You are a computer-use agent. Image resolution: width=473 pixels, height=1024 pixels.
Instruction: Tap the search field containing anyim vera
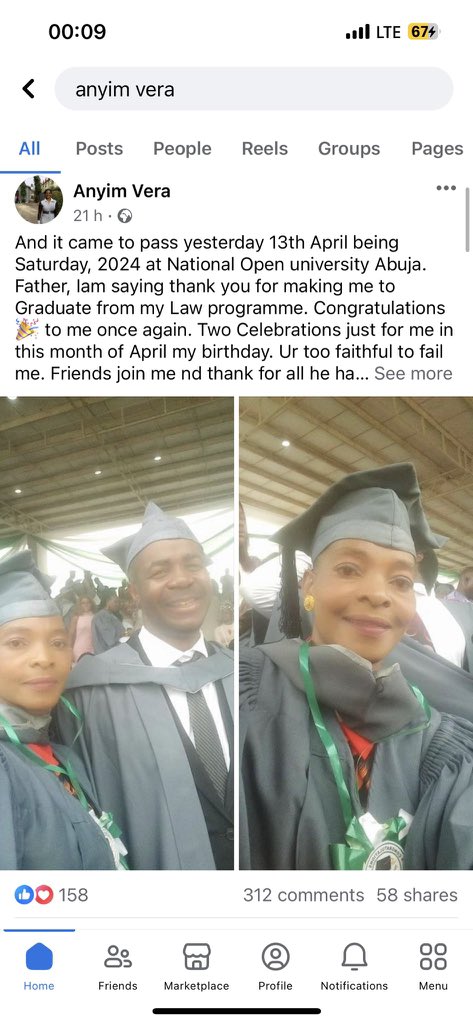[x=253, y=89]
